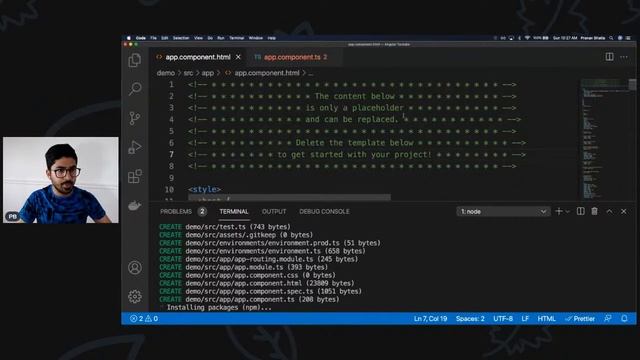Switch to app.component.html tab

tap(198, 57)
